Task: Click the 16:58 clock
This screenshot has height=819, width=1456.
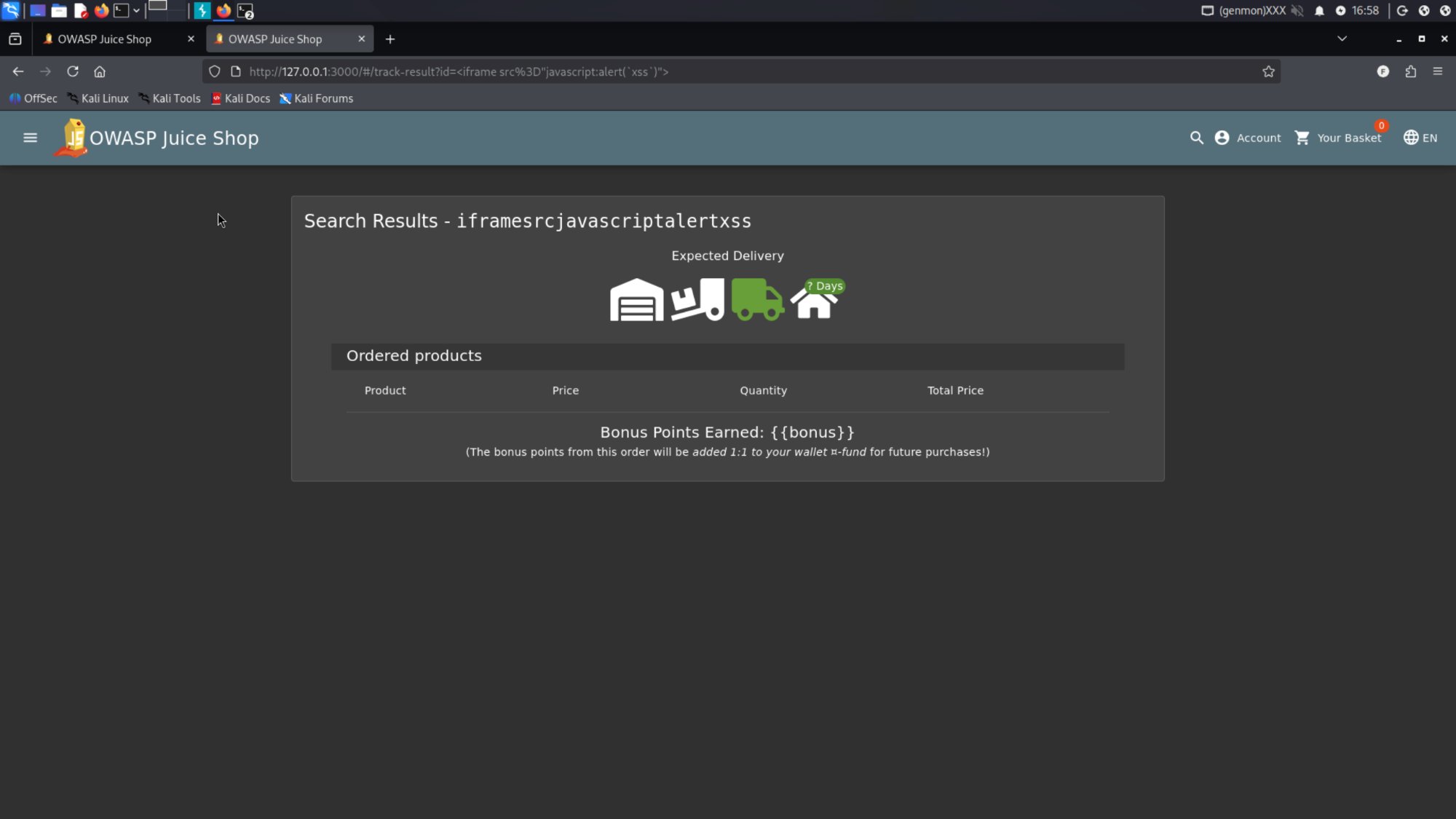Action: tap(1365, 11)
